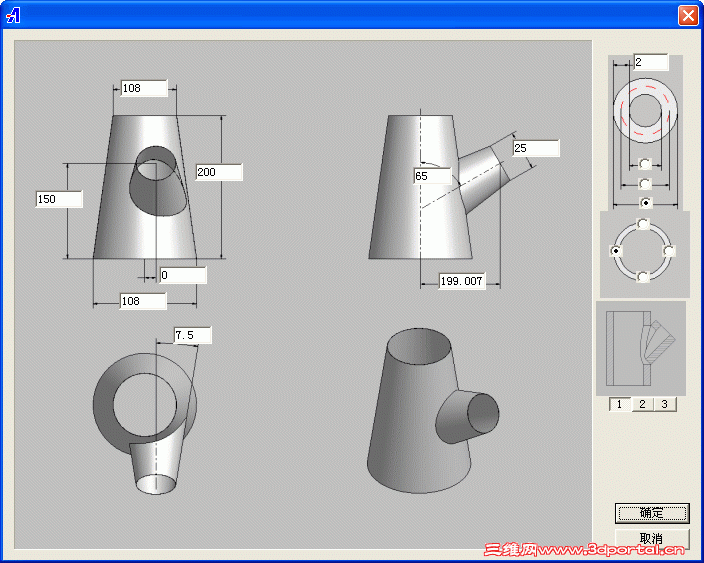
Task: Click the pipe wall thickness ring diagram
Action: tap(645, 111)
